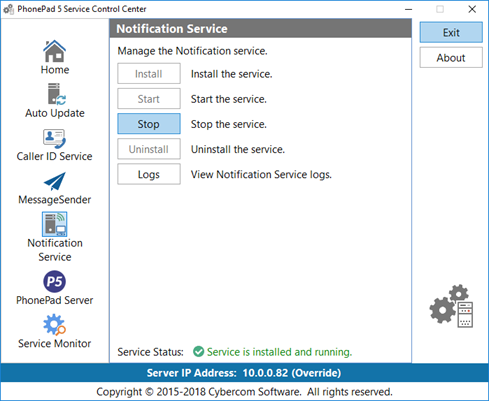This screenshot has height=401, width=489.
Task: Select the Notification Service sidebar icon
Action: pyautogui.click(x=55, y=224)
